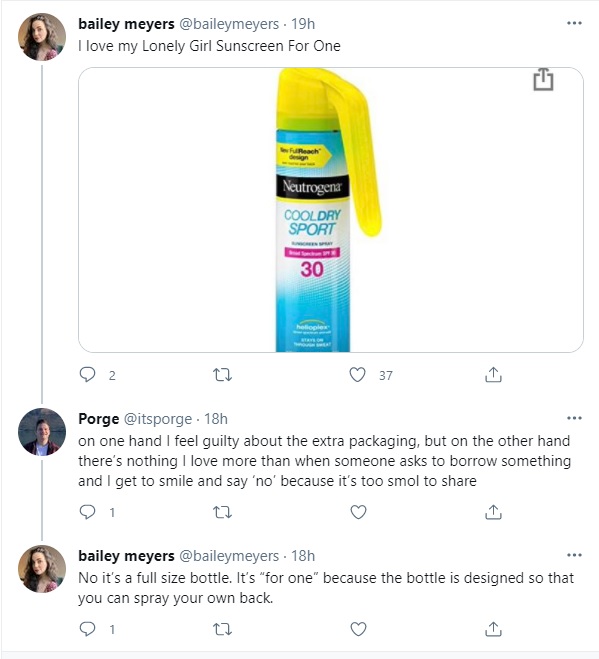
Task: Share the first sunscreen tweet
Action: (x=493, y=374)
